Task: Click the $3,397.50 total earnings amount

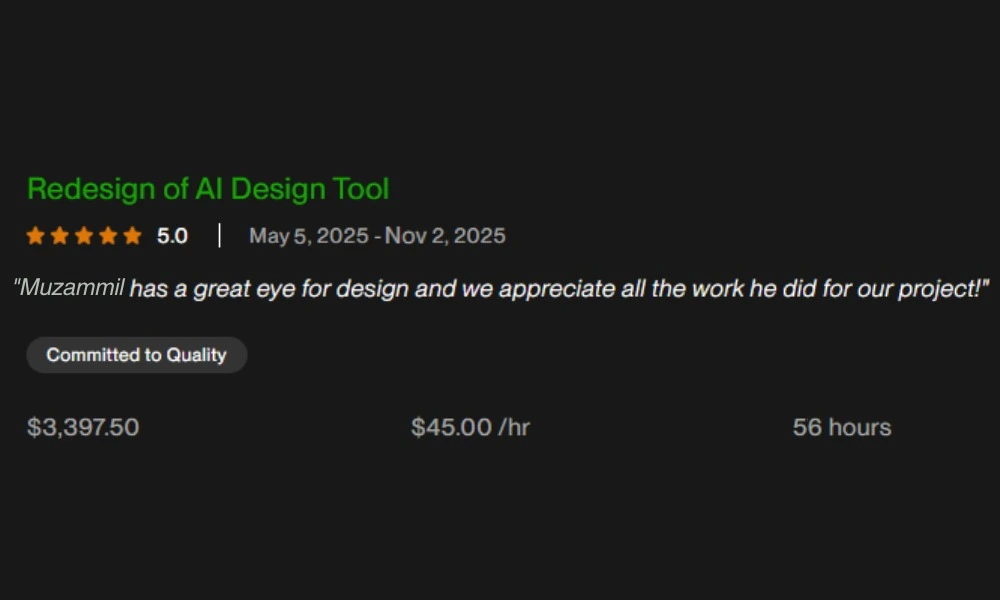Action: pos(83,427)
